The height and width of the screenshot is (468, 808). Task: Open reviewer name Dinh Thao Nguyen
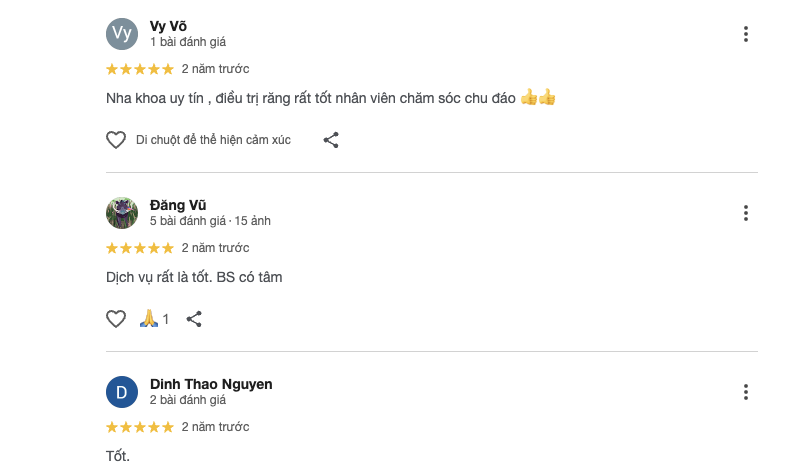[211, 384]
